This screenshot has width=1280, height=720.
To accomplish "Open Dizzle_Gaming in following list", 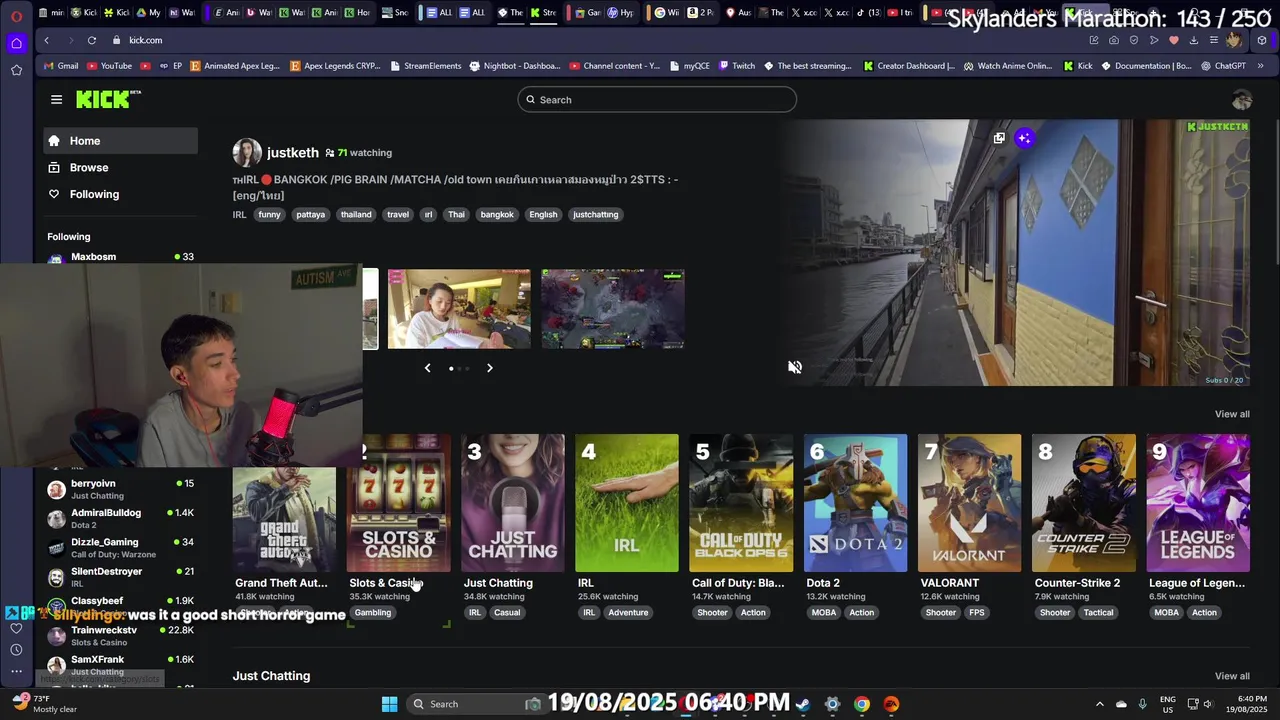I will click(x=120, y=547).
